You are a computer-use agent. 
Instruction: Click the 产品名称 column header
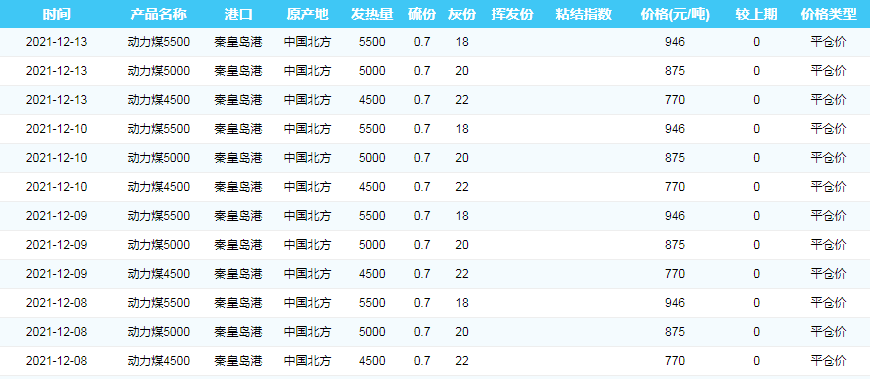(x=158, y=14)
